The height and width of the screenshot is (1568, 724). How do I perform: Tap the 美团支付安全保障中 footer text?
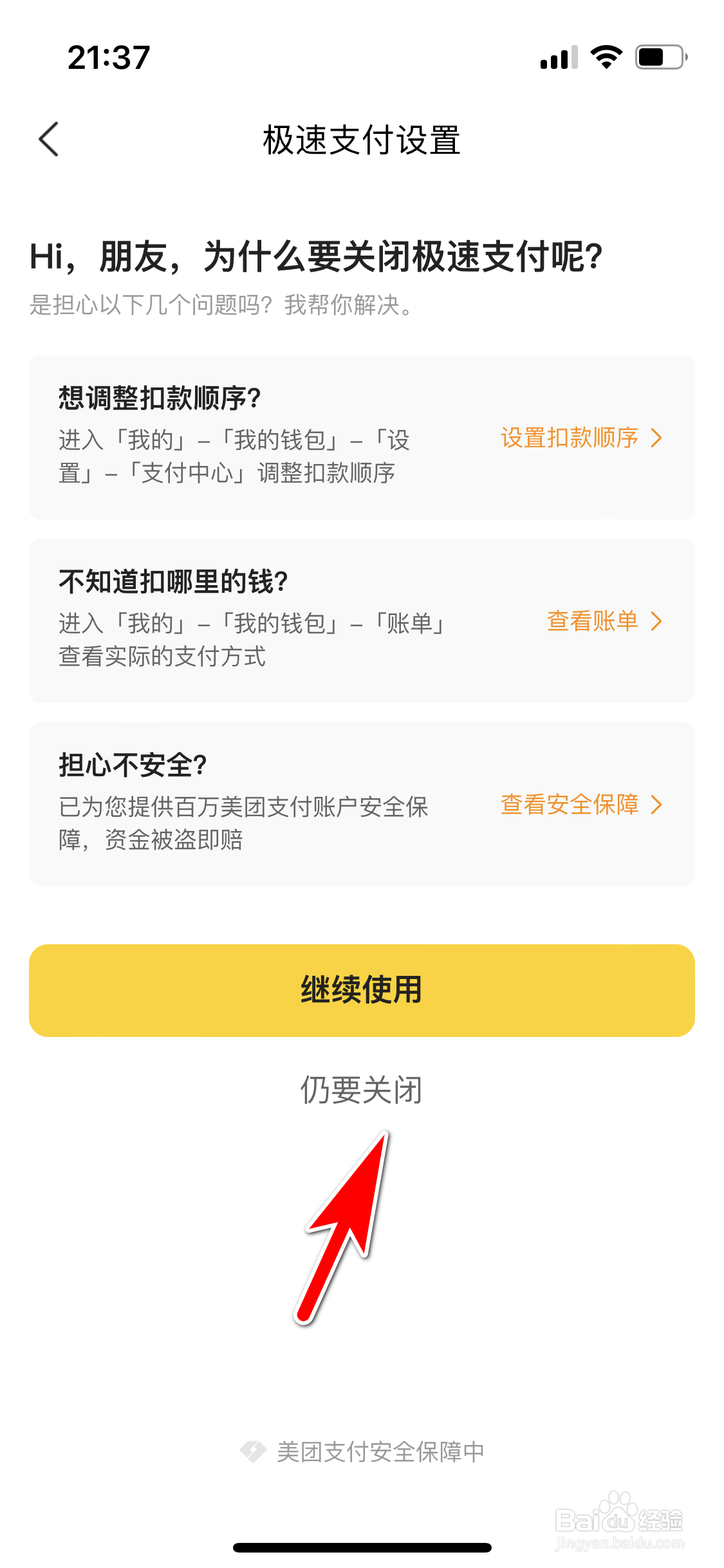[x=380, y=1451]
